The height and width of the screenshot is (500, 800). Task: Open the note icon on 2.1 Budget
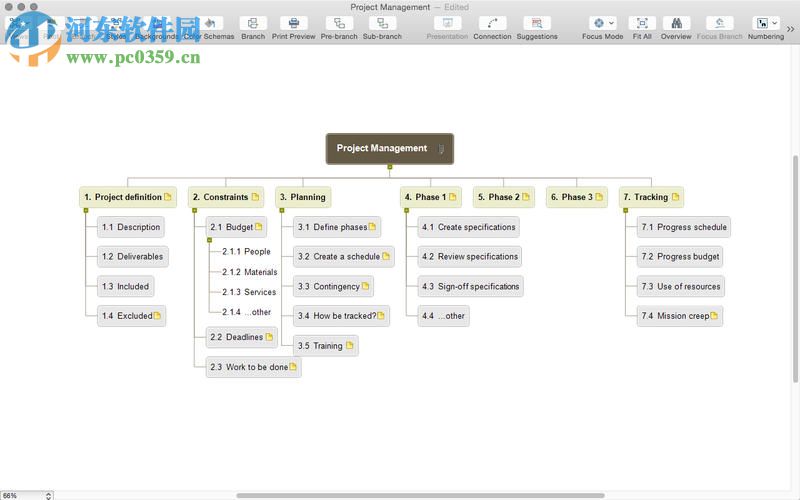point(259,227)
